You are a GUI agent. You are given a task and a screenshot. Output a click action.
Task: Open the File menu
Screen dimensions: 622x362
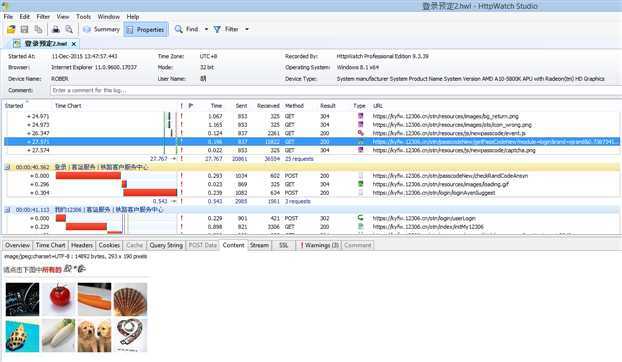click(x=8, y=17)
